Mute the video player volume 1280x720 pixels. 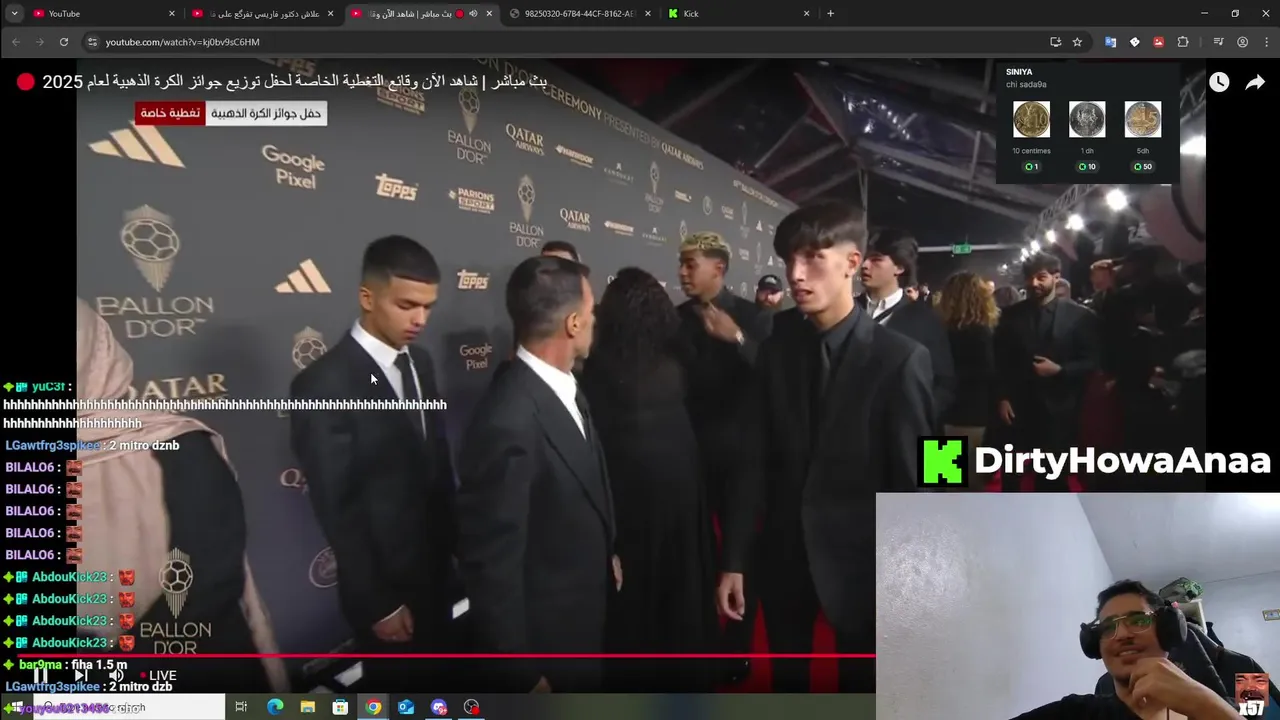tap(116, 676)
